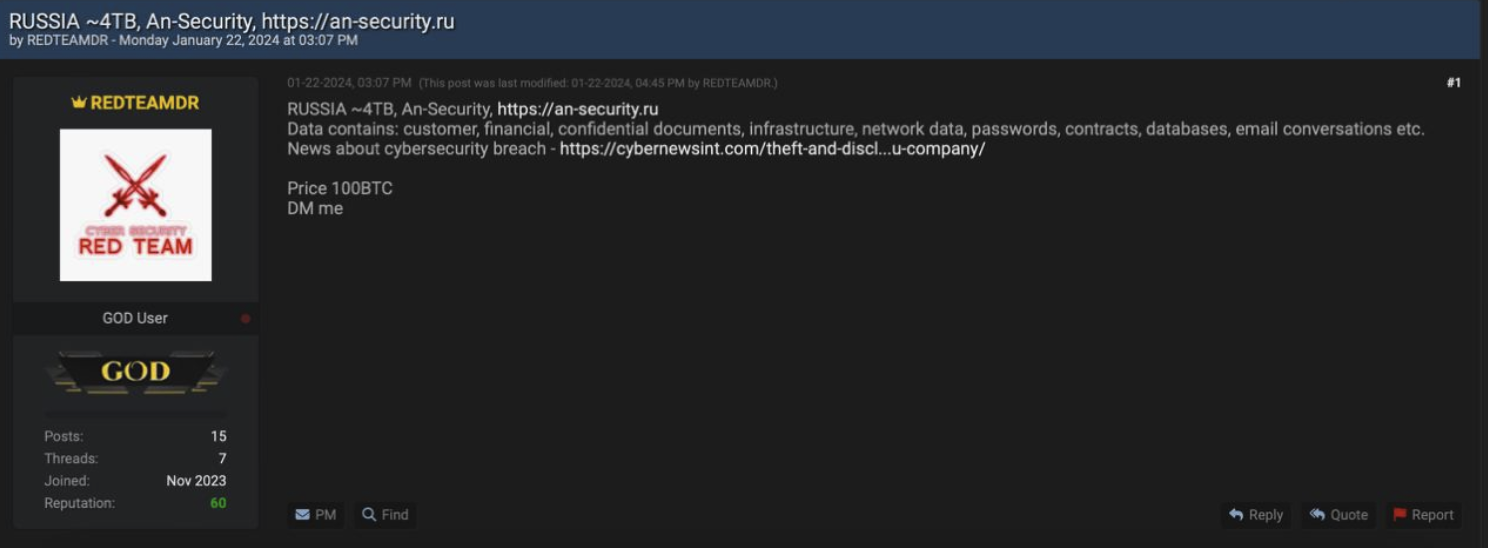The width and height of the screenshot is (1488, 548).
Task: Click the magnifier Find icon
Action: point(369,515)
